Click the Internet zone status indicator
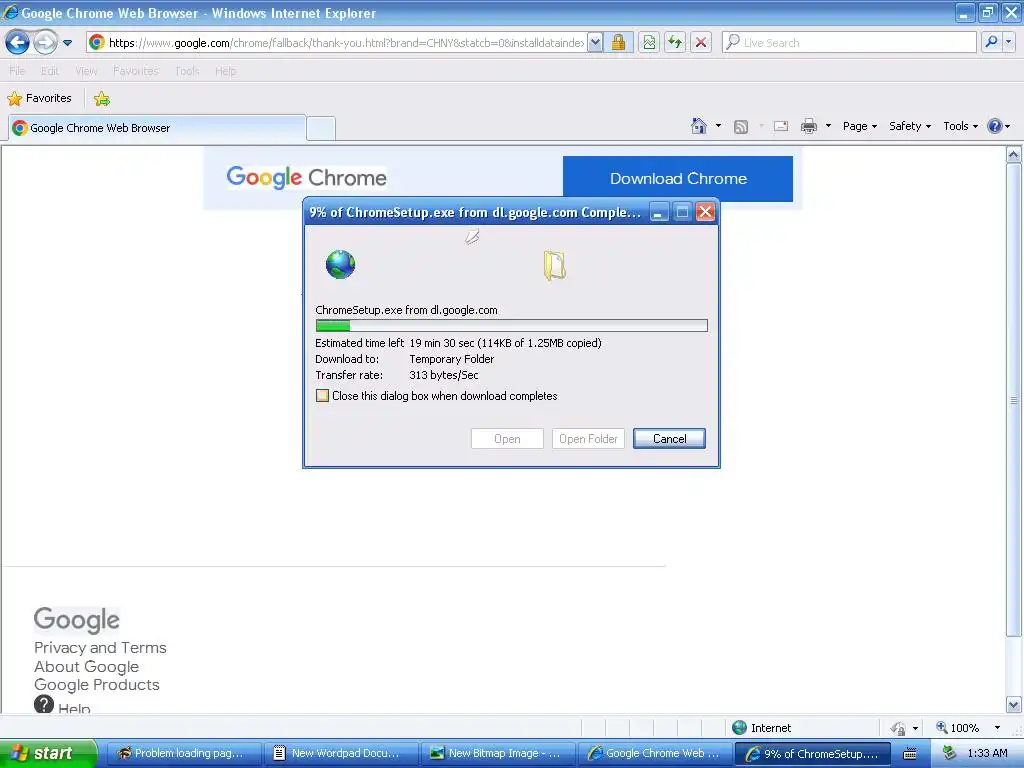Viewport: 1024px width, 768px height. pos(761,728)
